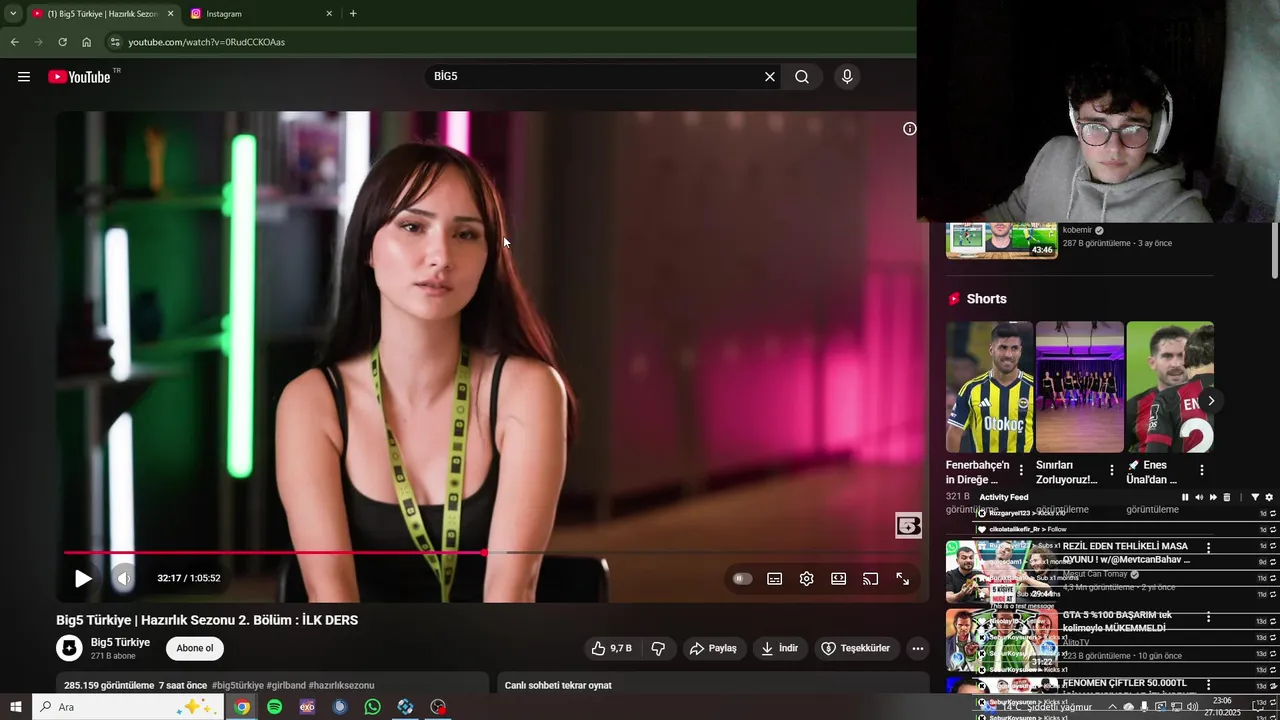Clear Activity Feed with trash icon
The image size is (1280, 720).
click(x=1227, y=497)
